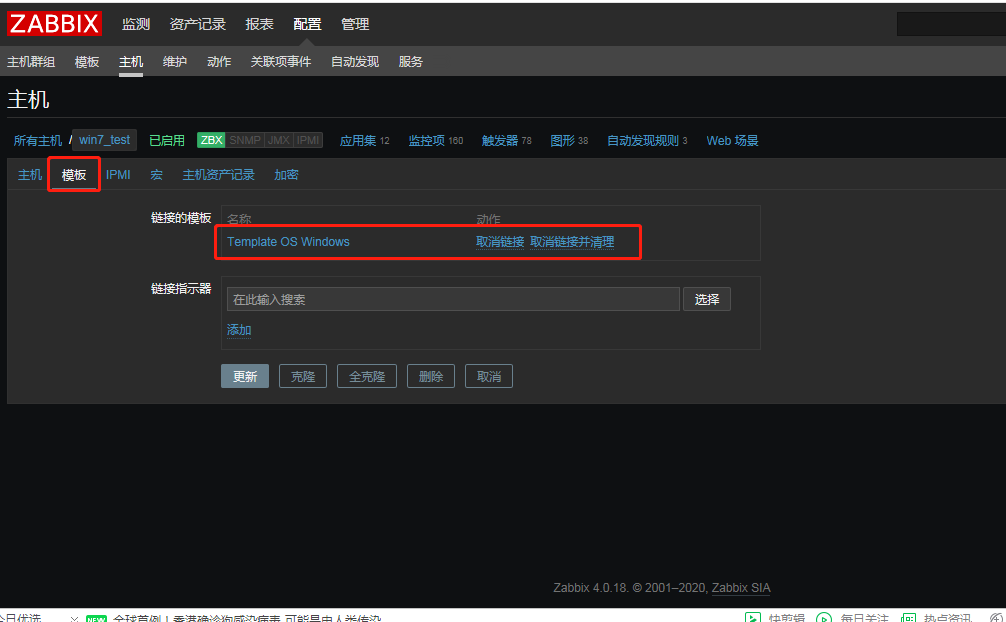Click the 链接的模板 label
Screen dimensions: 1006x622
[x=181, y=218]
